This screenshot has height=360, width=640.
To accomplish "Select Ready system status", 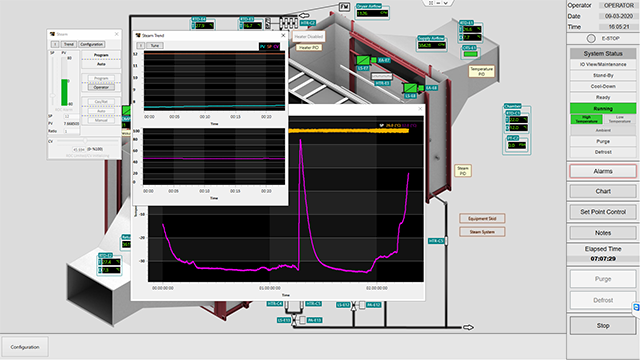I will click(x=603, y=98).
